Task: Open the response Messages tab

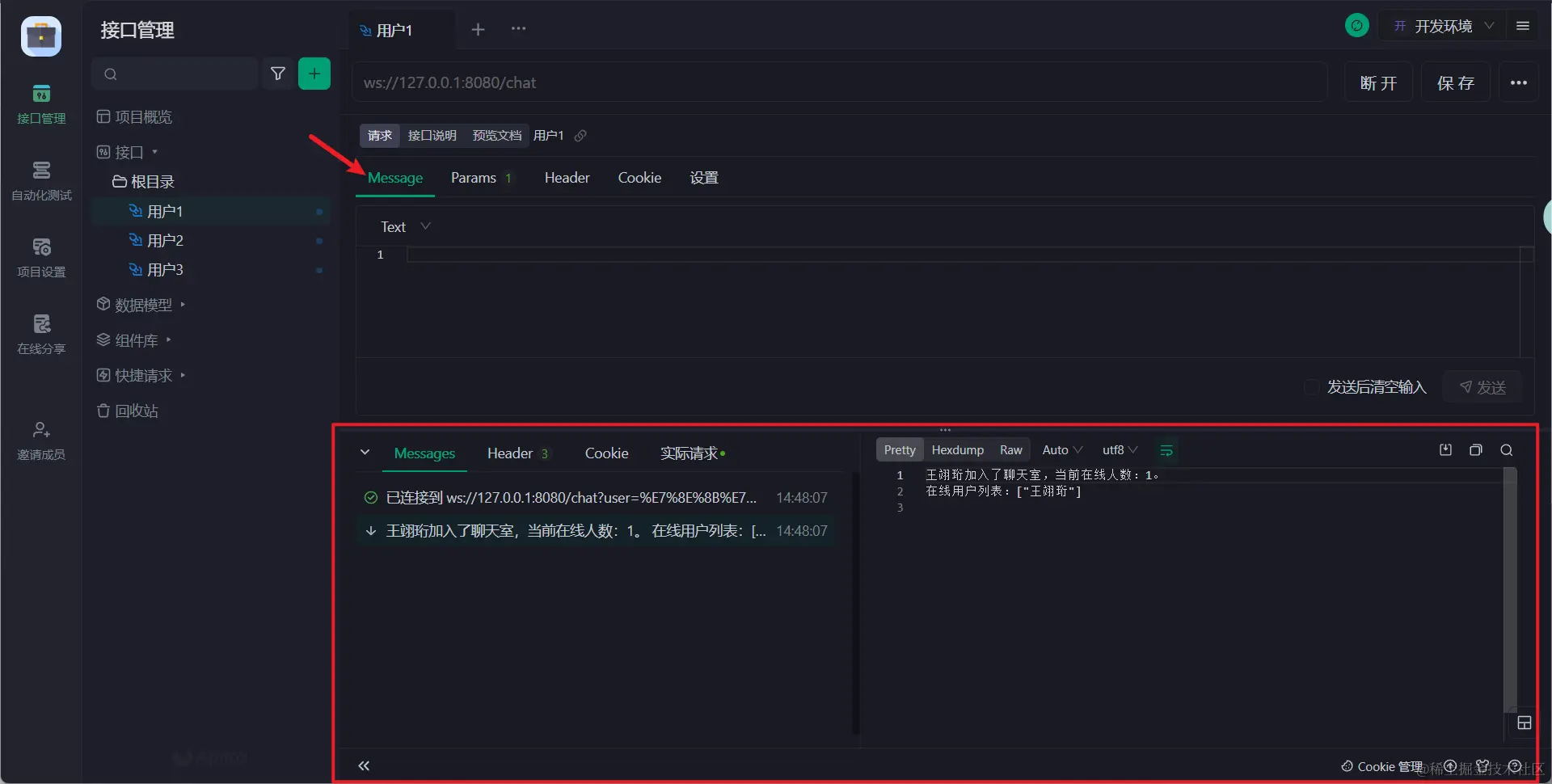Action: (x=424, y=453)
